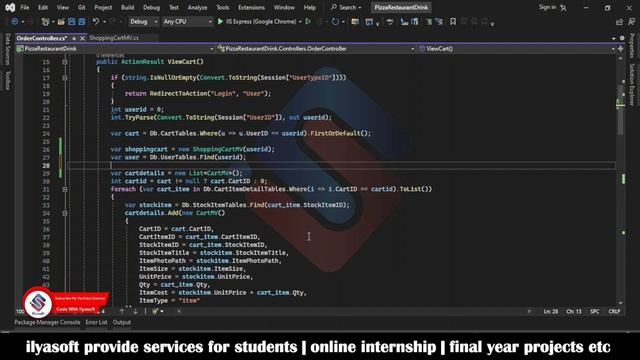Expand the IIS Express launch options arrow
The image size is (640, 360).
[300, 22]
